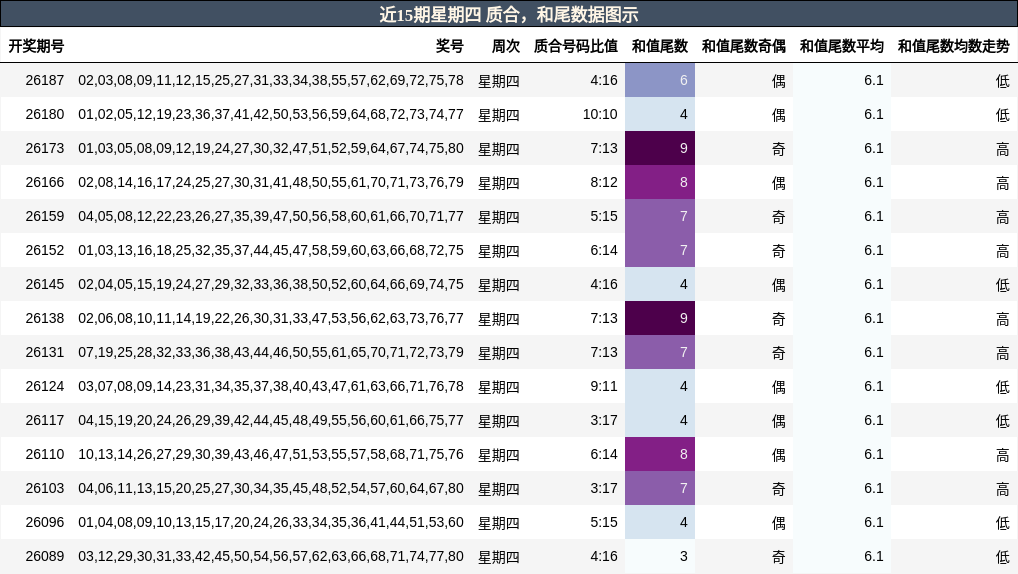
Task: Click the winning numbers starting 07,19,25,28,32
Action: tap(271, 352)
